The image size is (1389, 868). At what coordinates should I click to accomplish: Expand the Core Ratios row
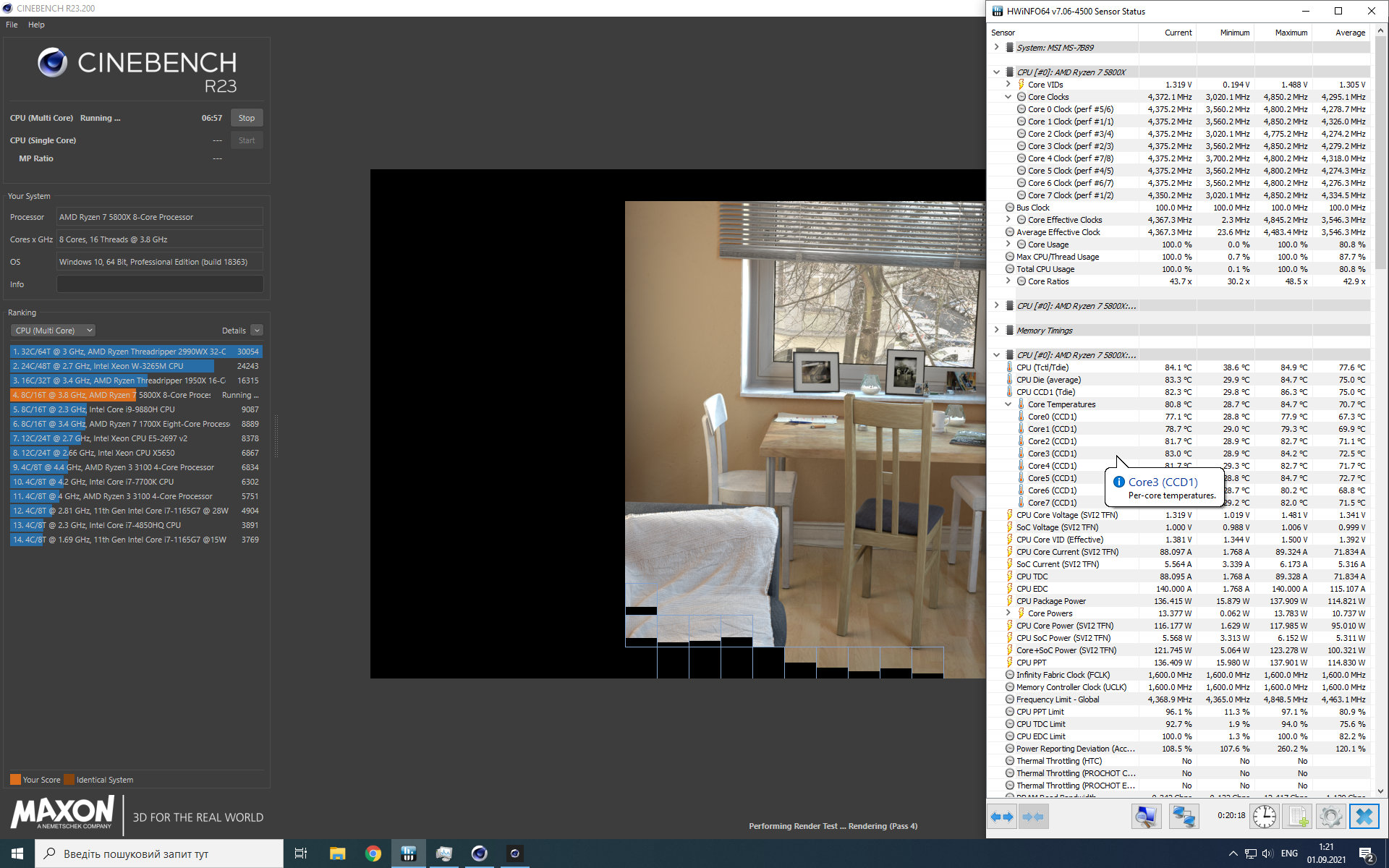(x=1008, y=281)
